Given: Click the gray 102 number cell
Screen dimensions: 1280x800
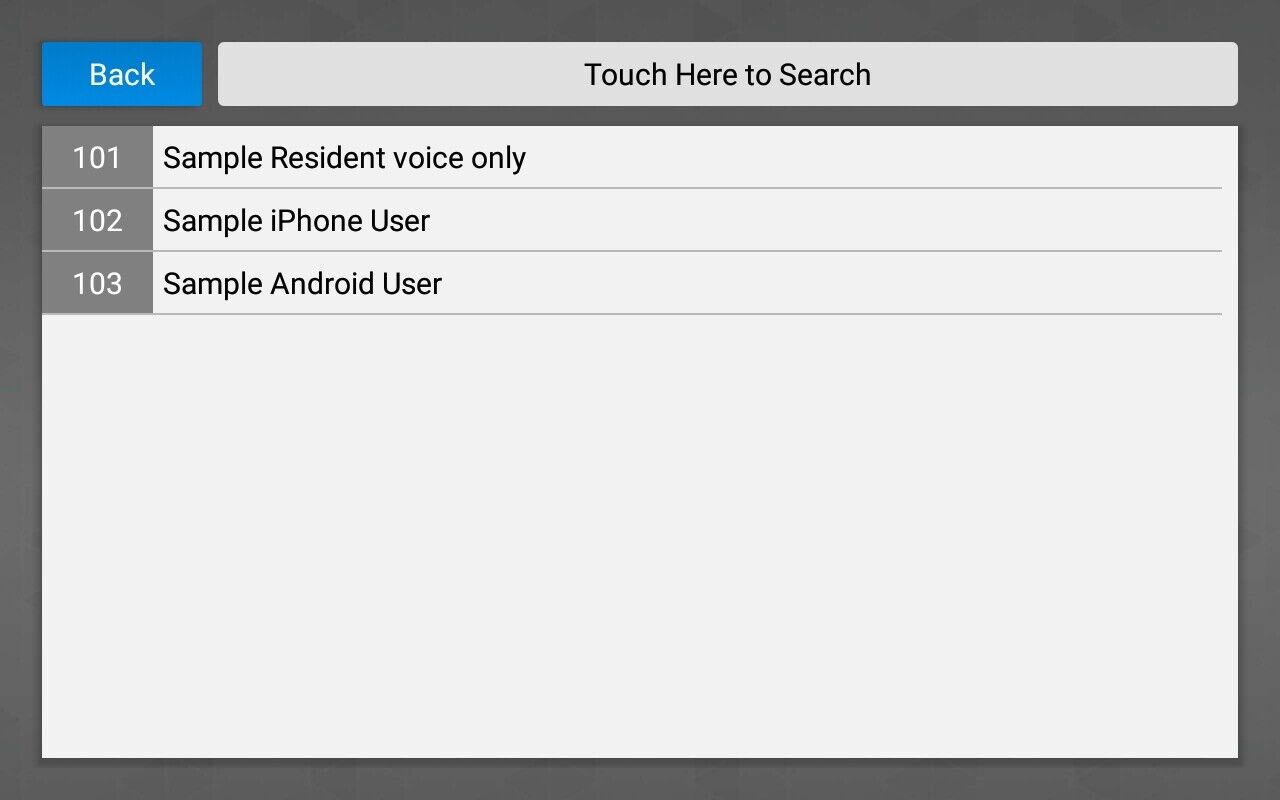Looking at the screenshot, I should pyautogui.click(x=97, y=221).
